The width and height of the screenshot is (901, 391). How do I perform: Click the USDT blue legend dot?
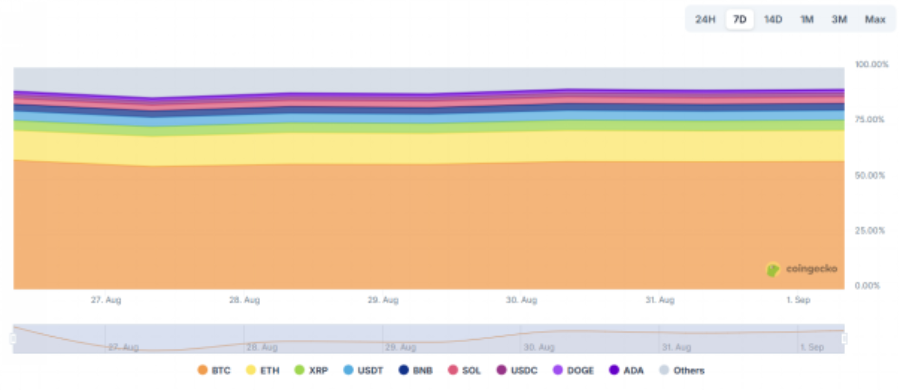click(348, 370)
